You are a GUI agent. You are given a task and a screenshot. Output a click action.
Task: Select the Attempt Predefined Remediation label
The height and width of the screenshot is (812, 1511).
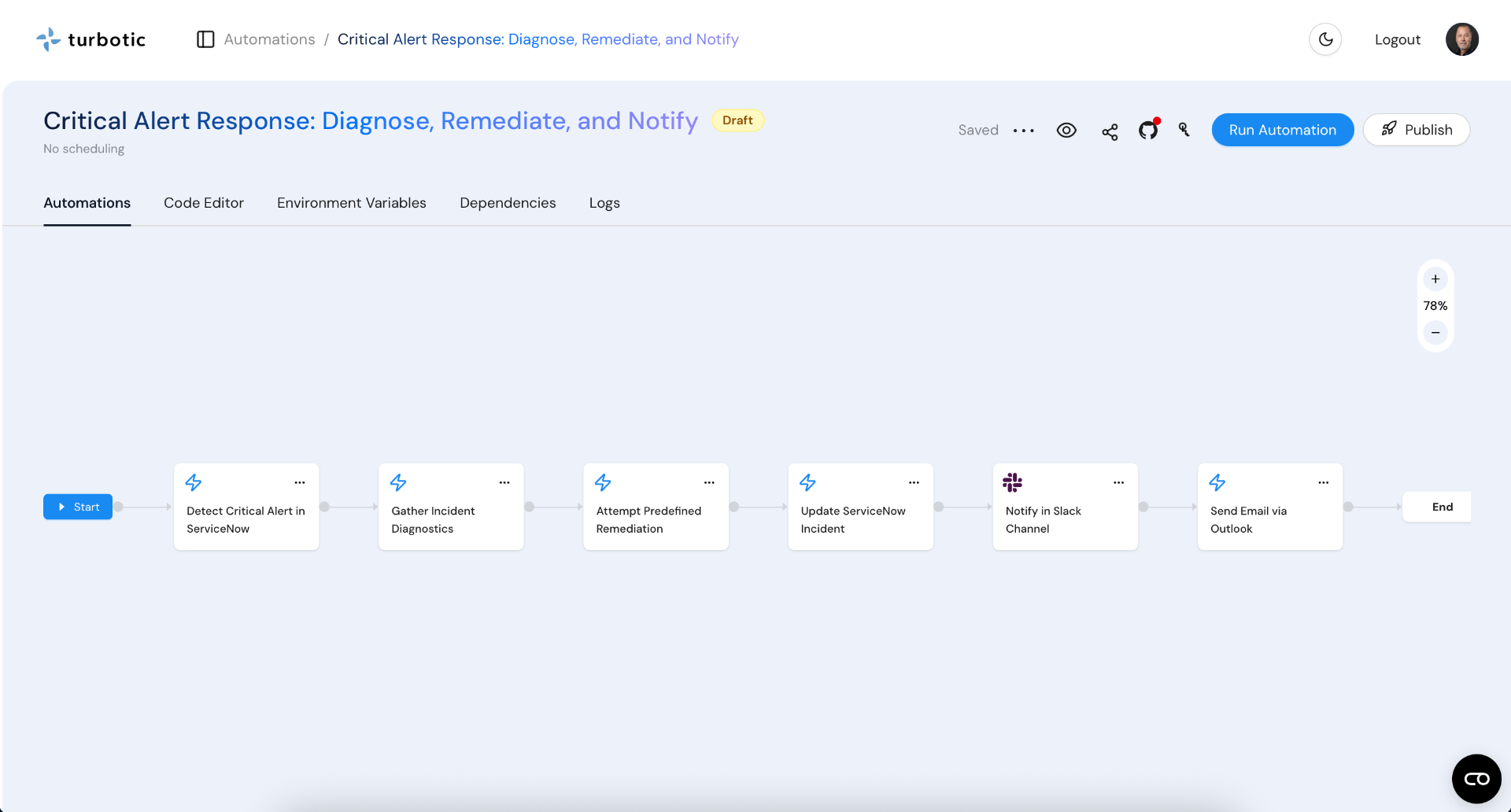pos(648,520)
